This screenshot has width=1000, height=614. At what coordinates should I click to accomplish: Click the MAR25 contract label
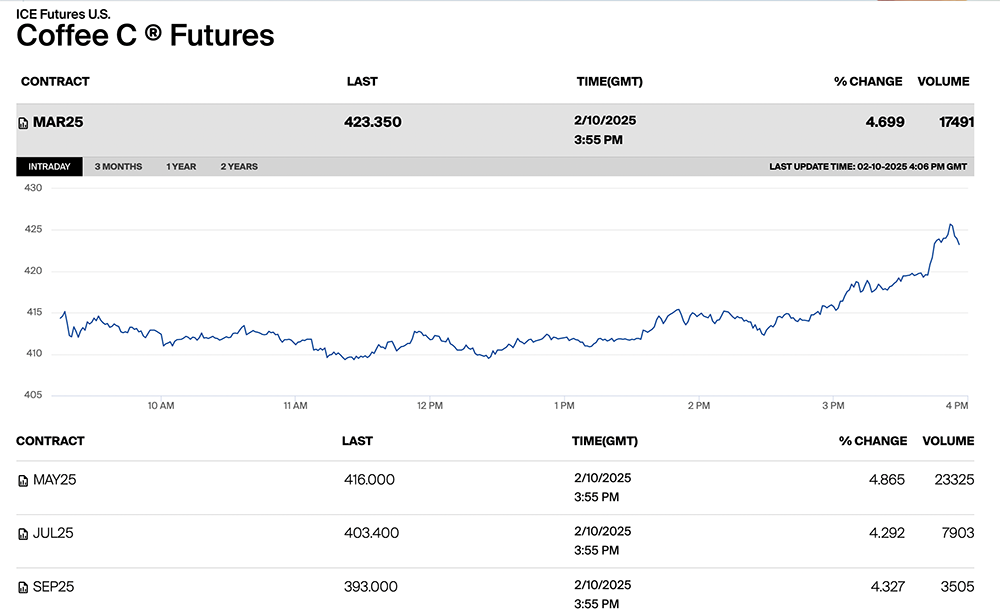58,122
